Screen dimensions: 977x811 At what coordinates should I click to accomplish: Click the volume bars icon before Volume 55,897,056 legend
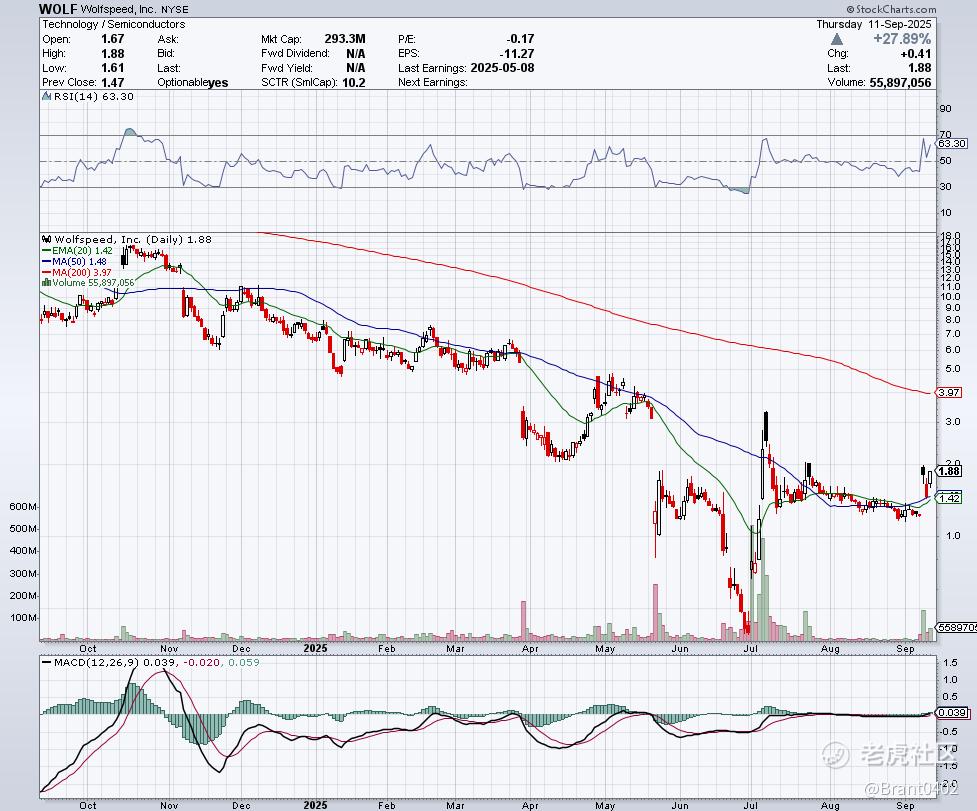(x=46, y=283)
